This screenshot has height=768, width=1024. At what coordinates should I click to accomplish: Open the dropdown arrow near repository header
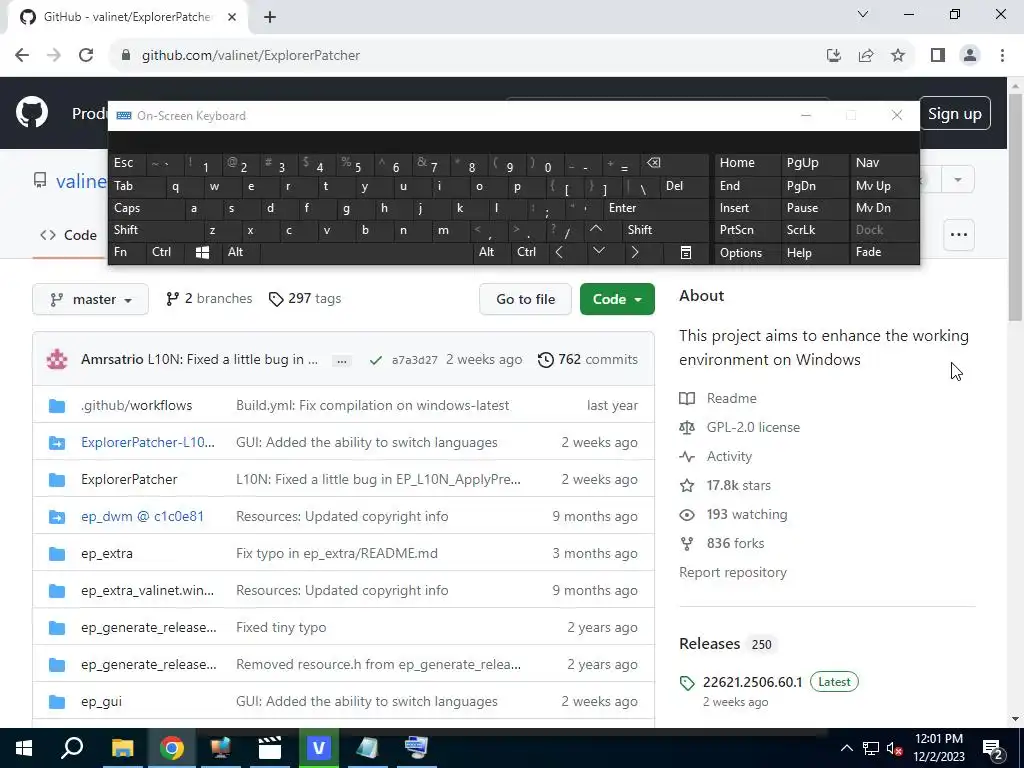[x=958, y=180]
